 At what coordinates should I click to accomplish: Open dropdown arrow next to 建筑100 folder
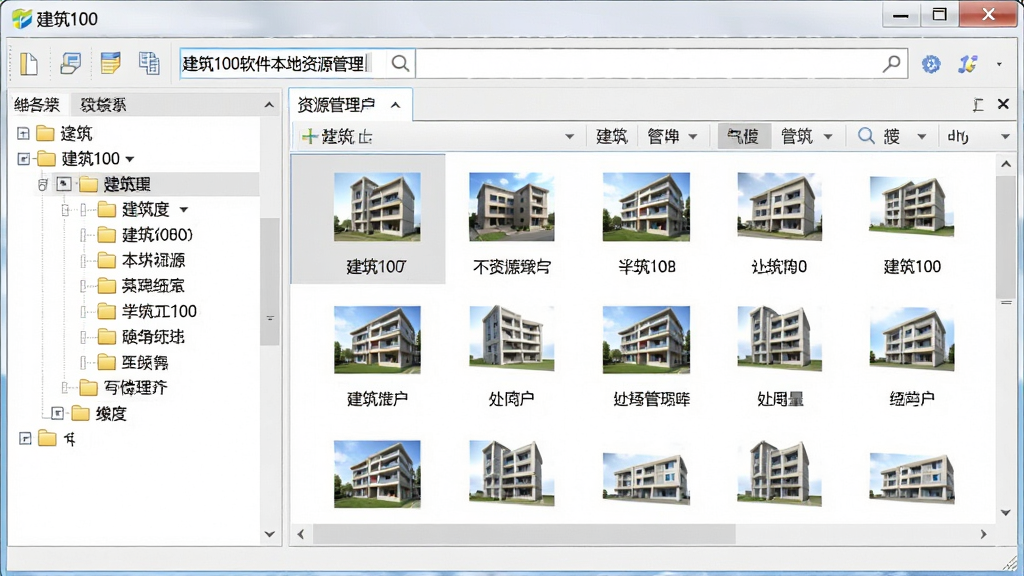(129, 159)
